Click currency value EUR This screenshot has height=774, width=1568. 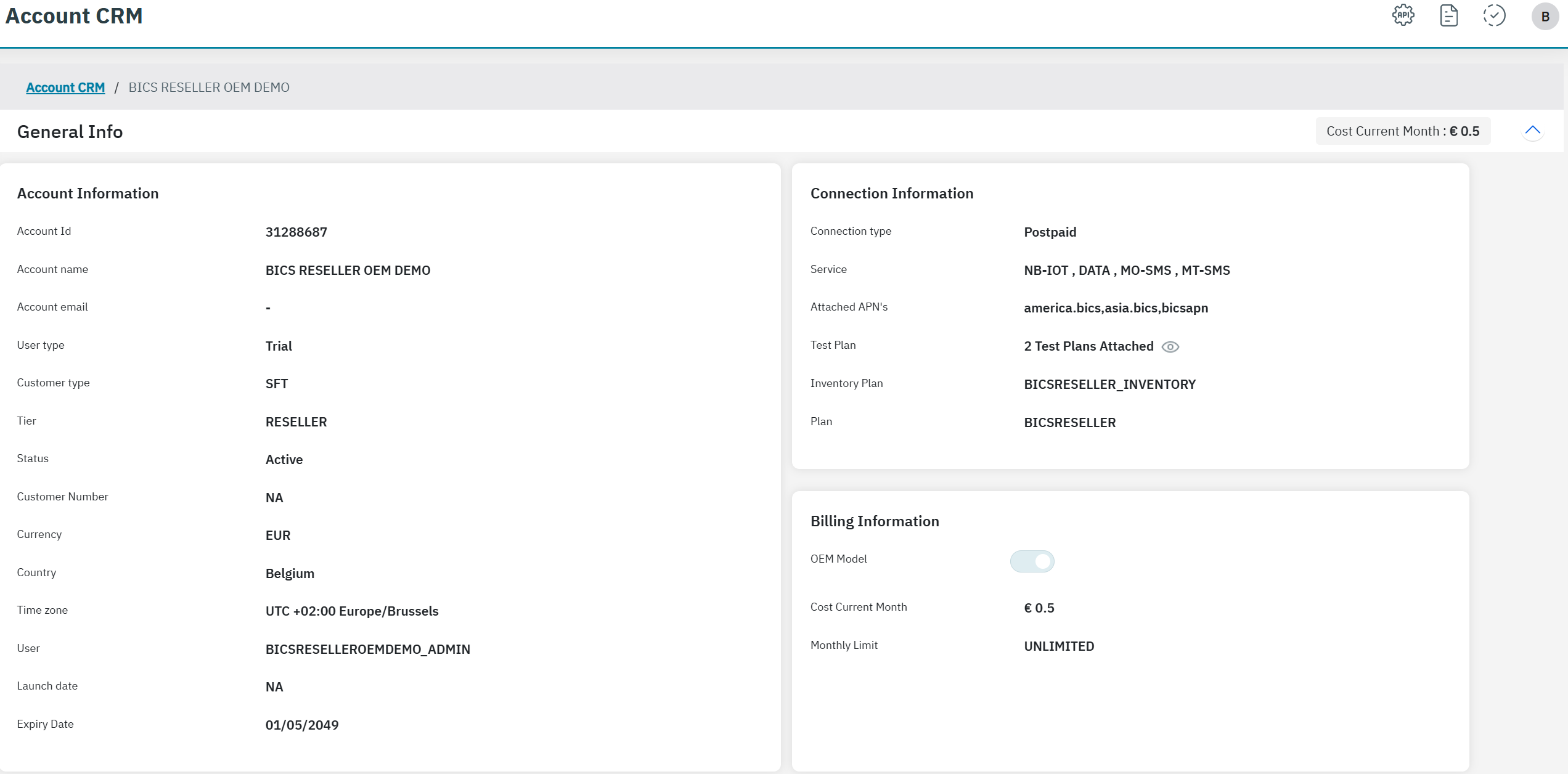tap(278, 536)
